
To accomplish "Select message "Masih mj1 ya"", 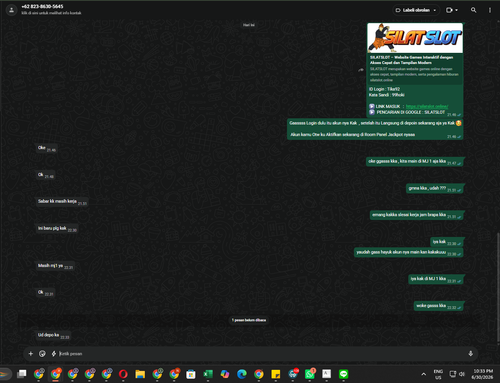I will point(55,266).
